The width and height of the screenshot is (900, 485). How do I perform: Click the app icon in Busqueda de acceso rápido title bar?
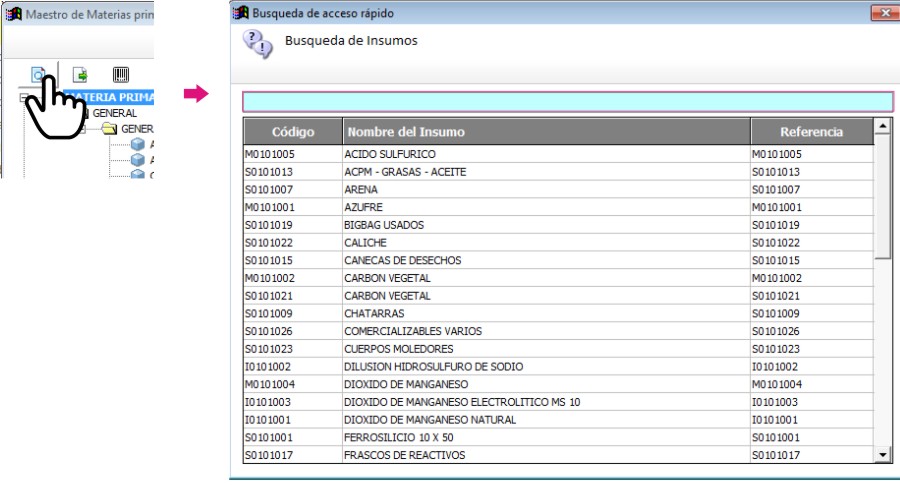pyautogui.click(x=241, y=13)
